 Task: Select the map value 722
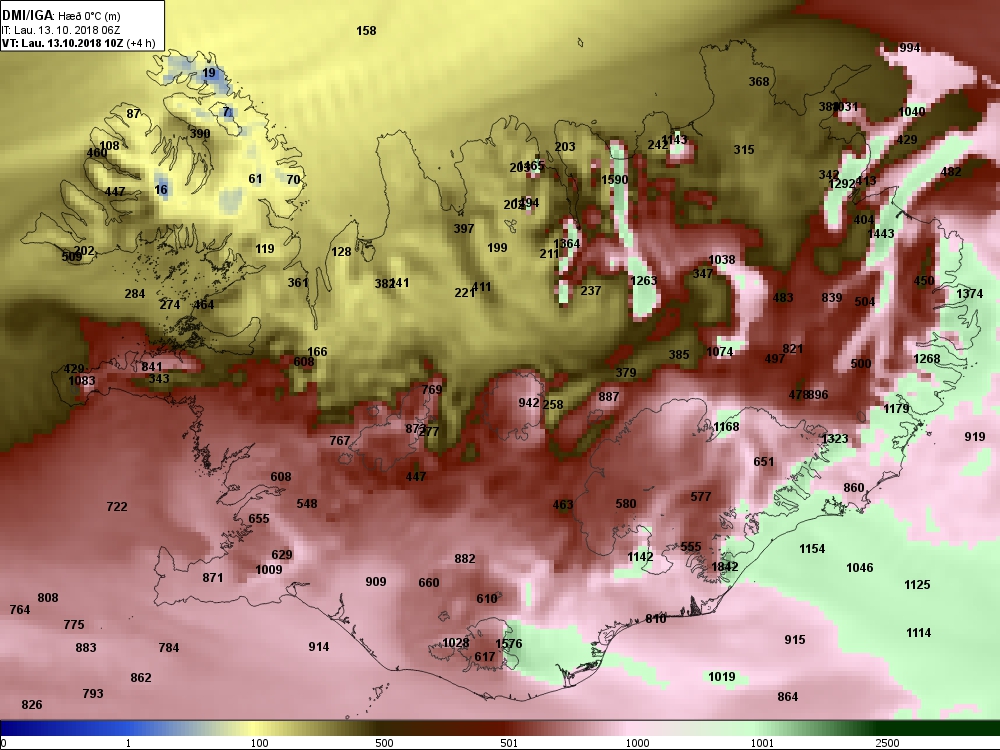[x=117, y=507]
